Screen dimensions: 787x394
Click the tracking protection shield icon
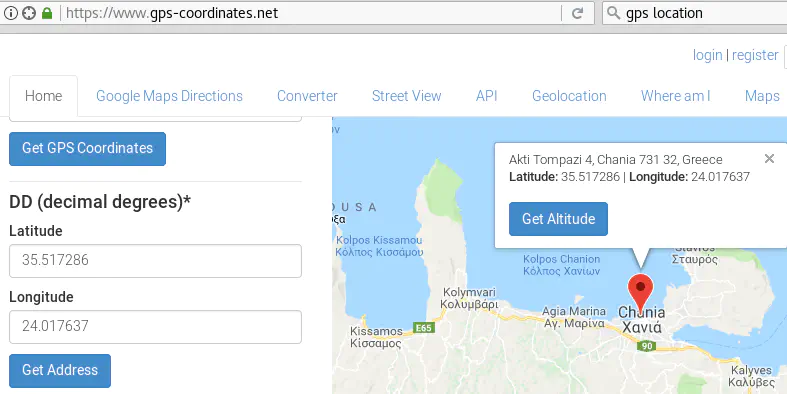click(x=29, y=13)
